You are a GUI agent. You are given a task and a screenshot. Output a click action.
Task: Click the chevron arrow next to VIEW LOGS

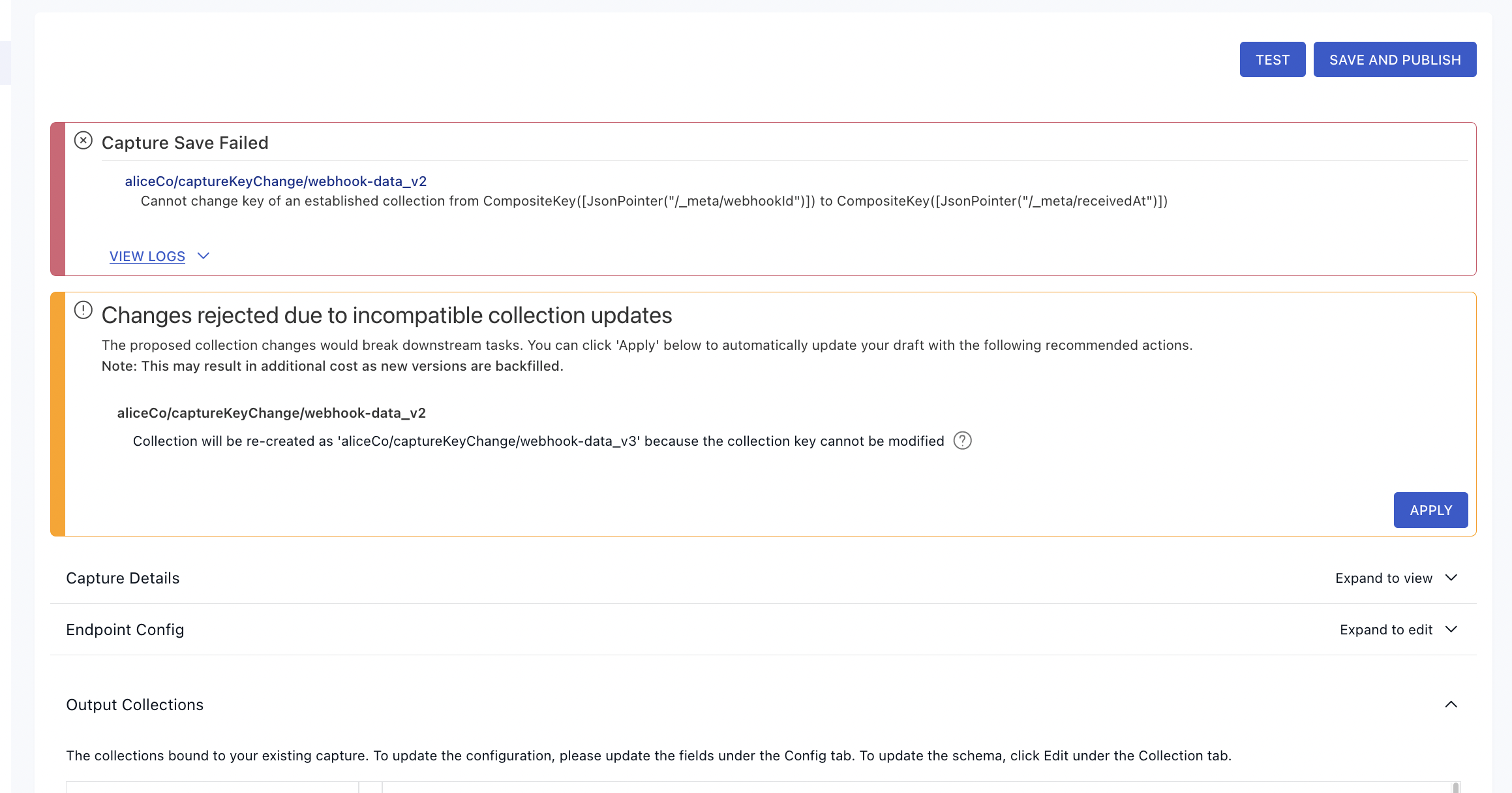[x=203, y=256]
